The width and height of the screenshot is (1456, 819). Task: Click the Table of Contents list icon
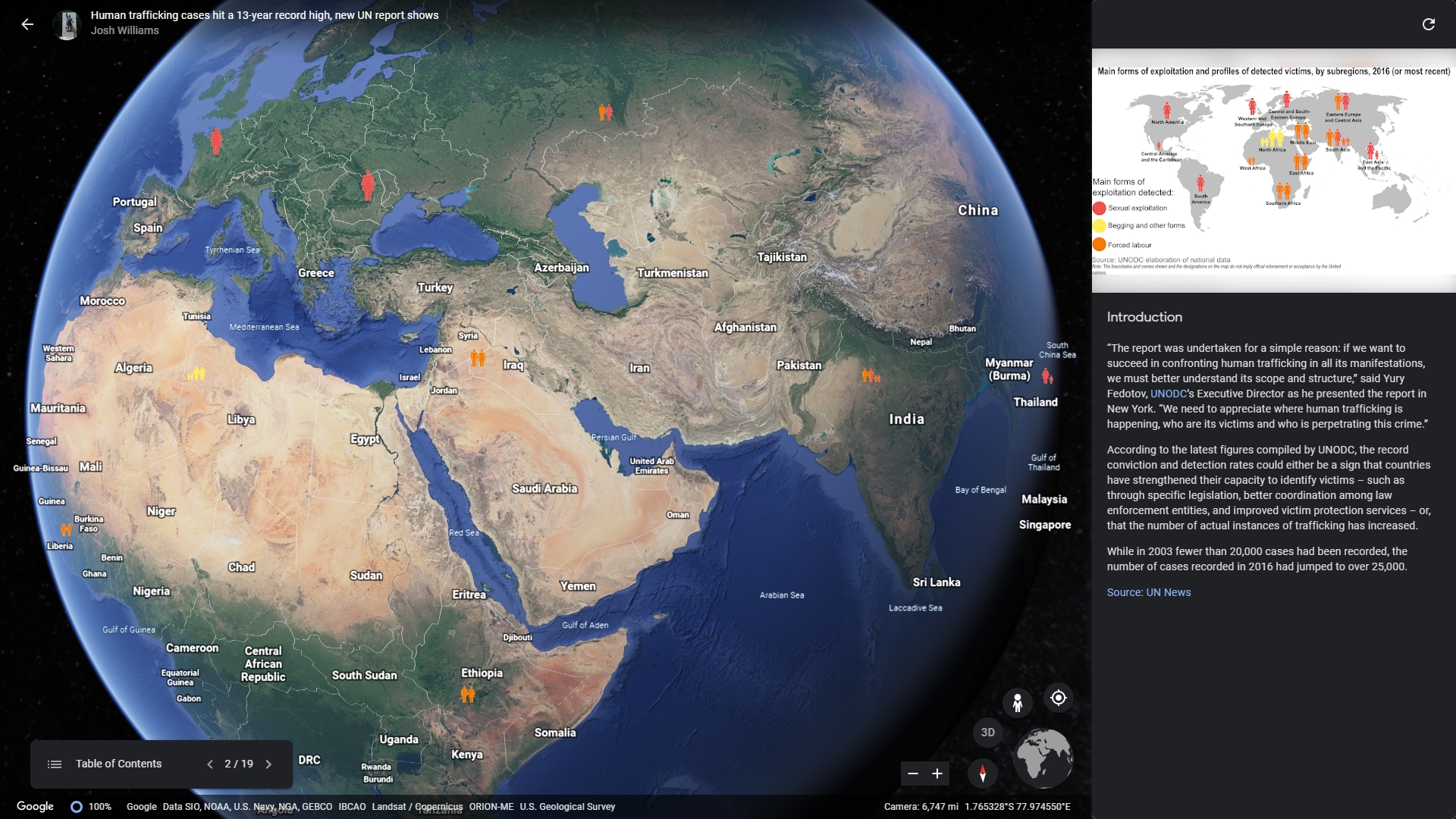pos(55,764)
